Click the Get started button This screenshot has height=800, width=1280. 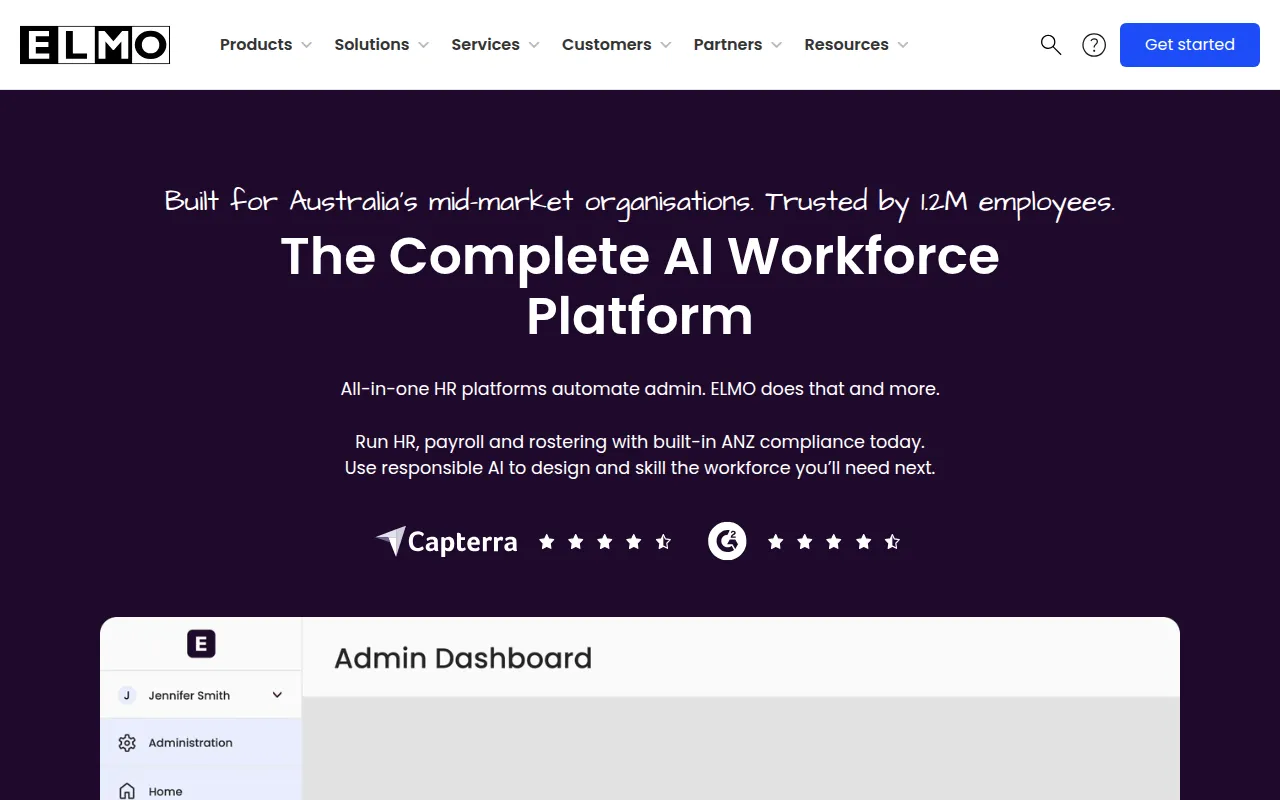(x=1190, y=45)
